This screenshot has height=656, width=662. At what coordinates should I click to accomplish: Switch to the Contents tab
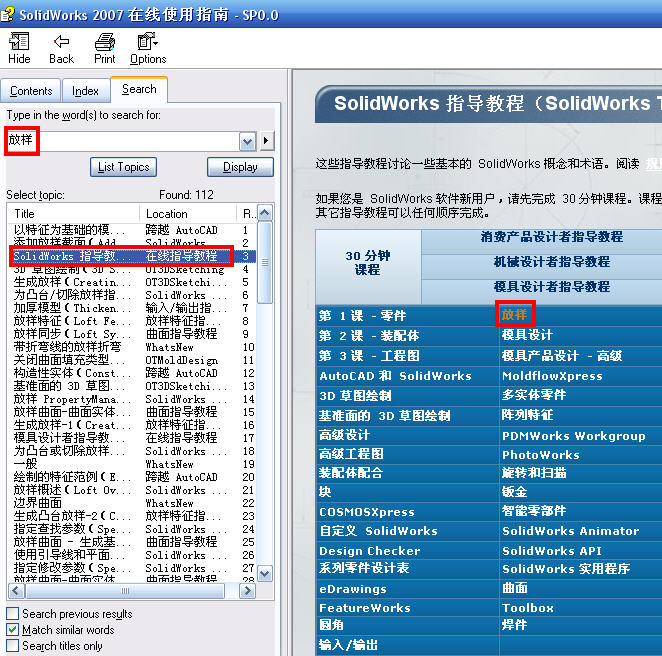point(31,91)
